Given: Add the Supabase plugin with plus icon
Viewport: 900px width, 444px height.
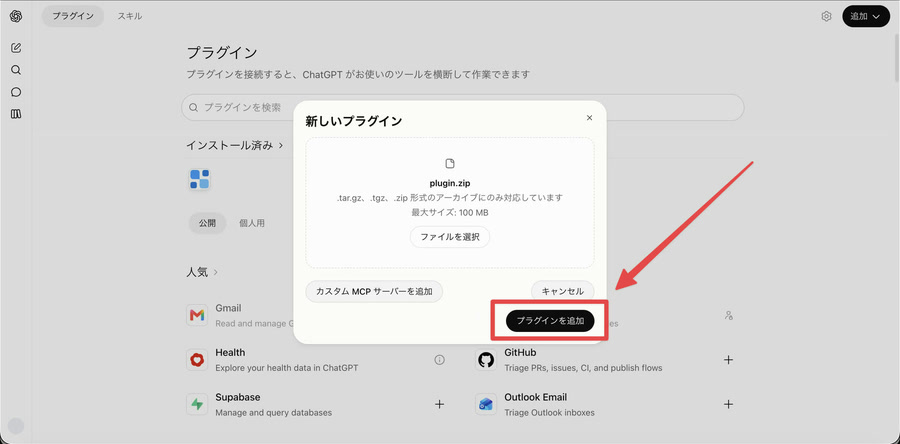Looking at the screenshot, I should (x=440, y=404).
